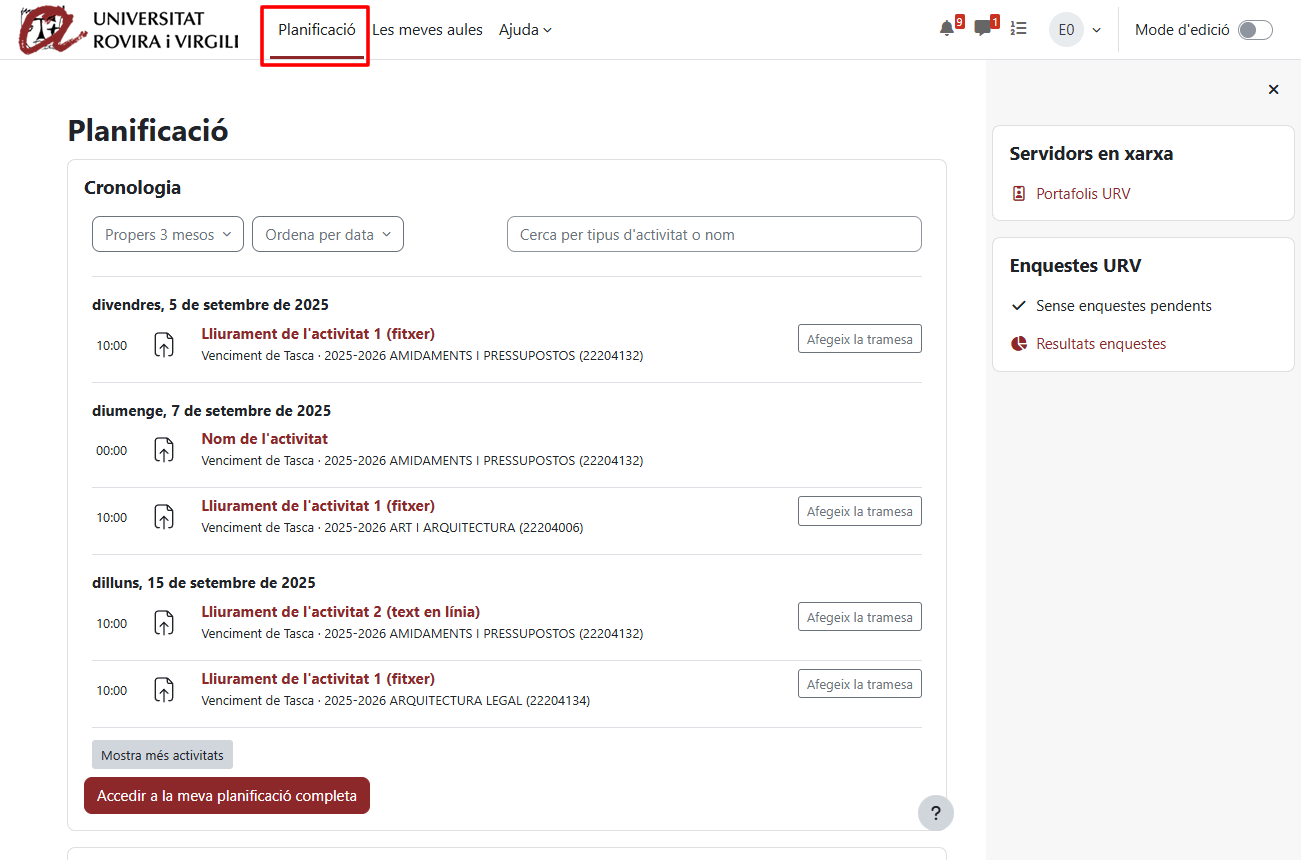The height and width of the screenshot is (860, 1301).
Task: Open the Ajuda menu
Action: 525,30
